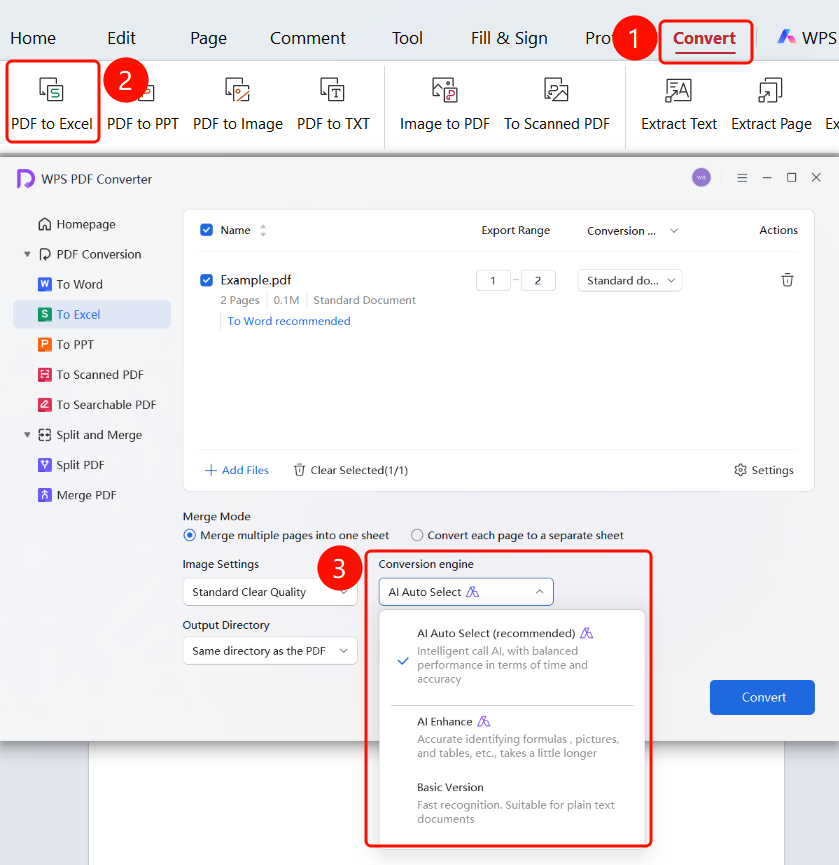This screenshot has width=839, height=865.
Task: Delete Example.pdf with the trash icon
Action: point(787,280)
